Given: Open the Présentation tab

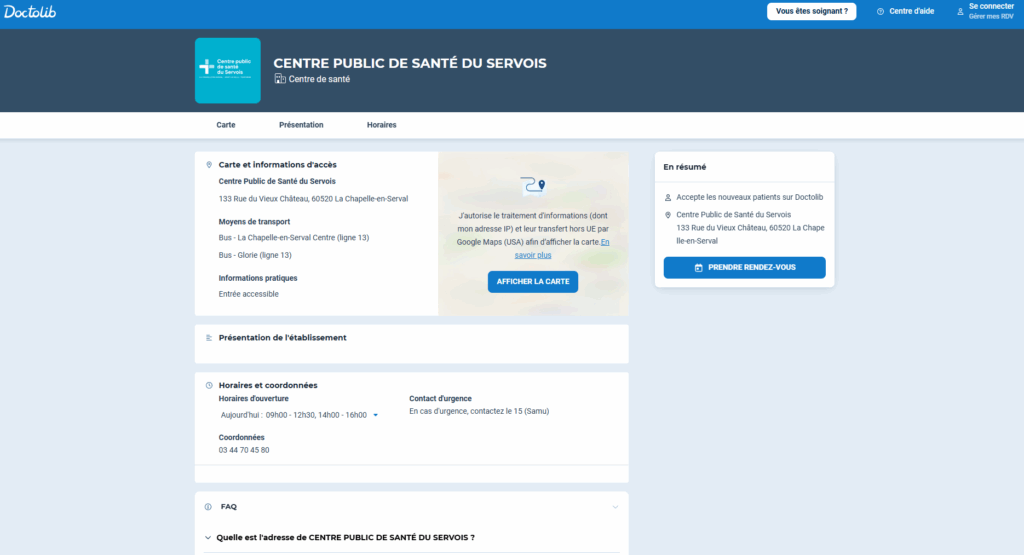Looking at the screenshot, I should (x=301, y=125).
